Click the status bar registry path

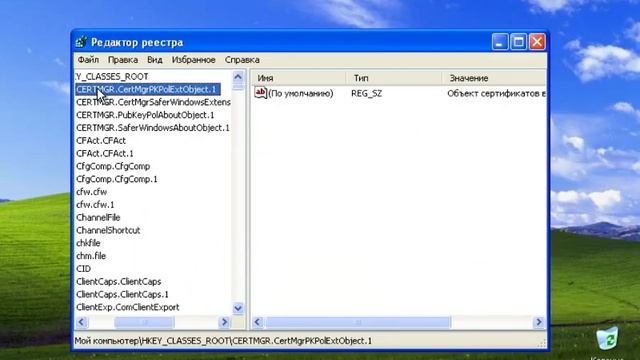point(223,341)
